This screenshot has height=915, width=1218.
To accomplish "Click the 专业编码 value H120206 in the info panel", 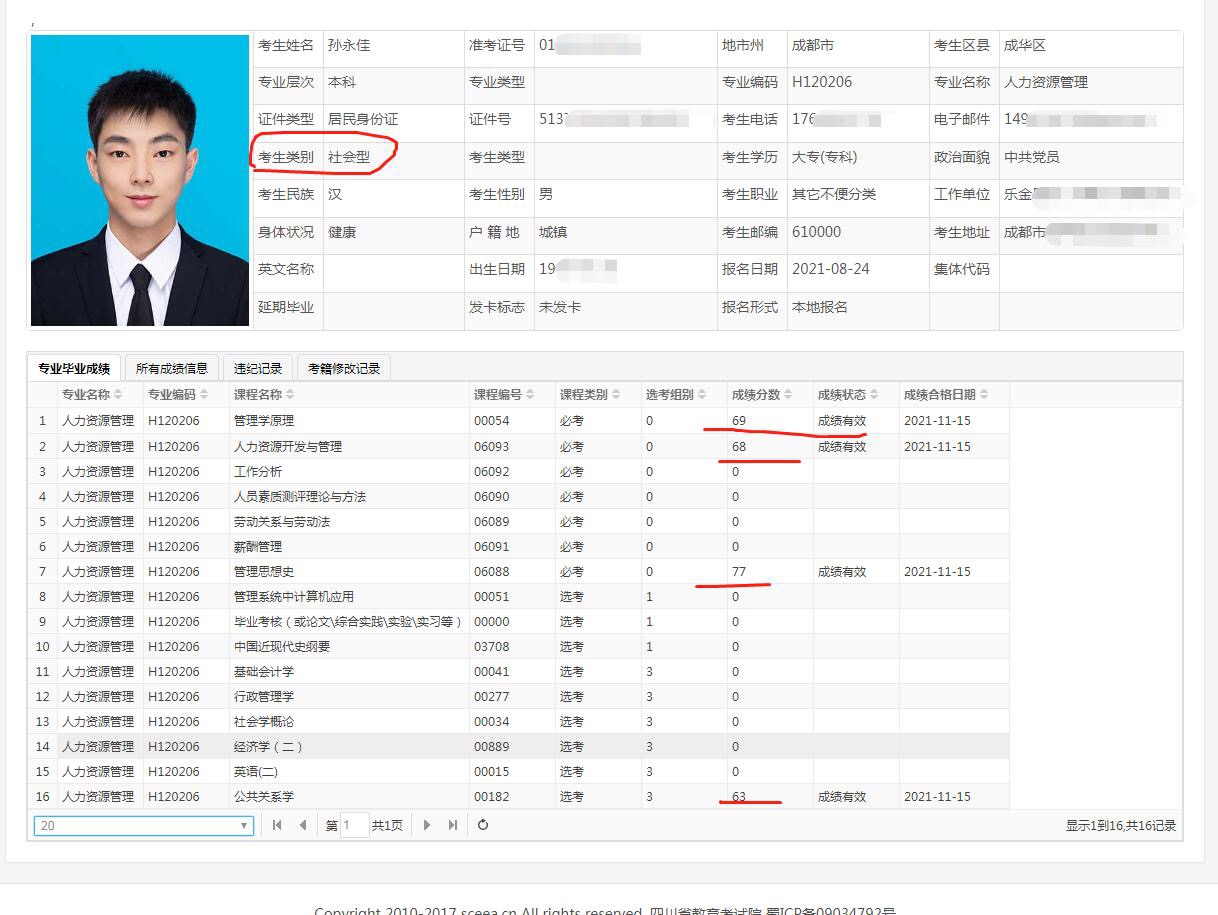I will click(x=822, y=82).
